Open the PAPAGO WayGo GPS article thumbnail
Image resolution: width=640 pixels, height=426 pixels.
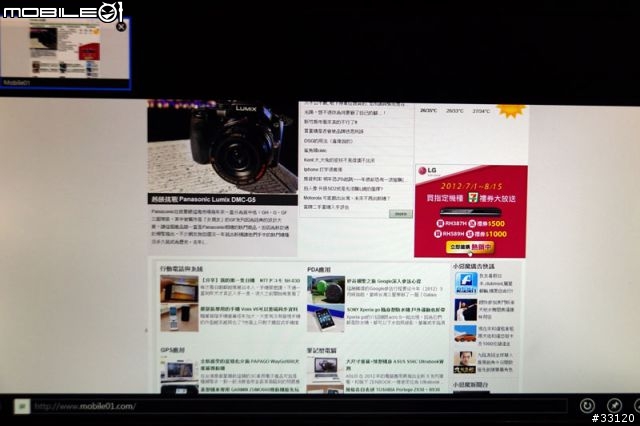click(x=179, y=371)
